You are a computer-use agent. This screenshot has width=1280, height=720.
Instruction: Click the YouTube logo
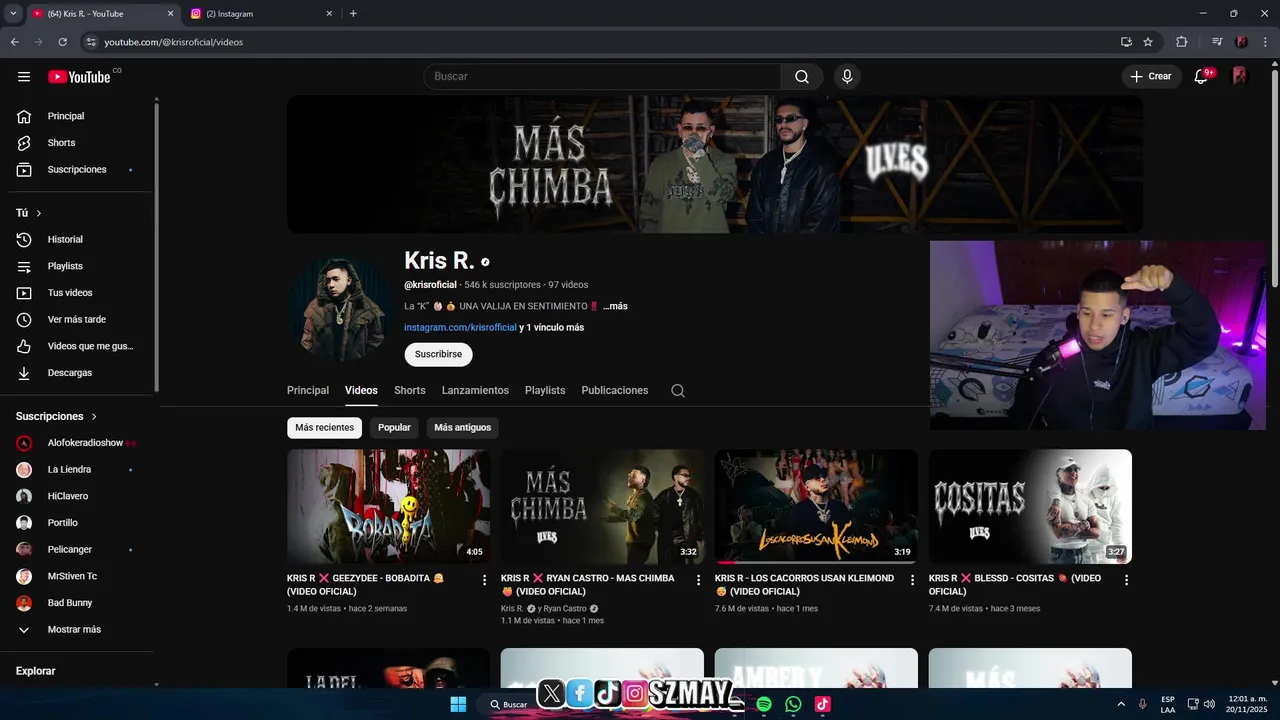79,77
